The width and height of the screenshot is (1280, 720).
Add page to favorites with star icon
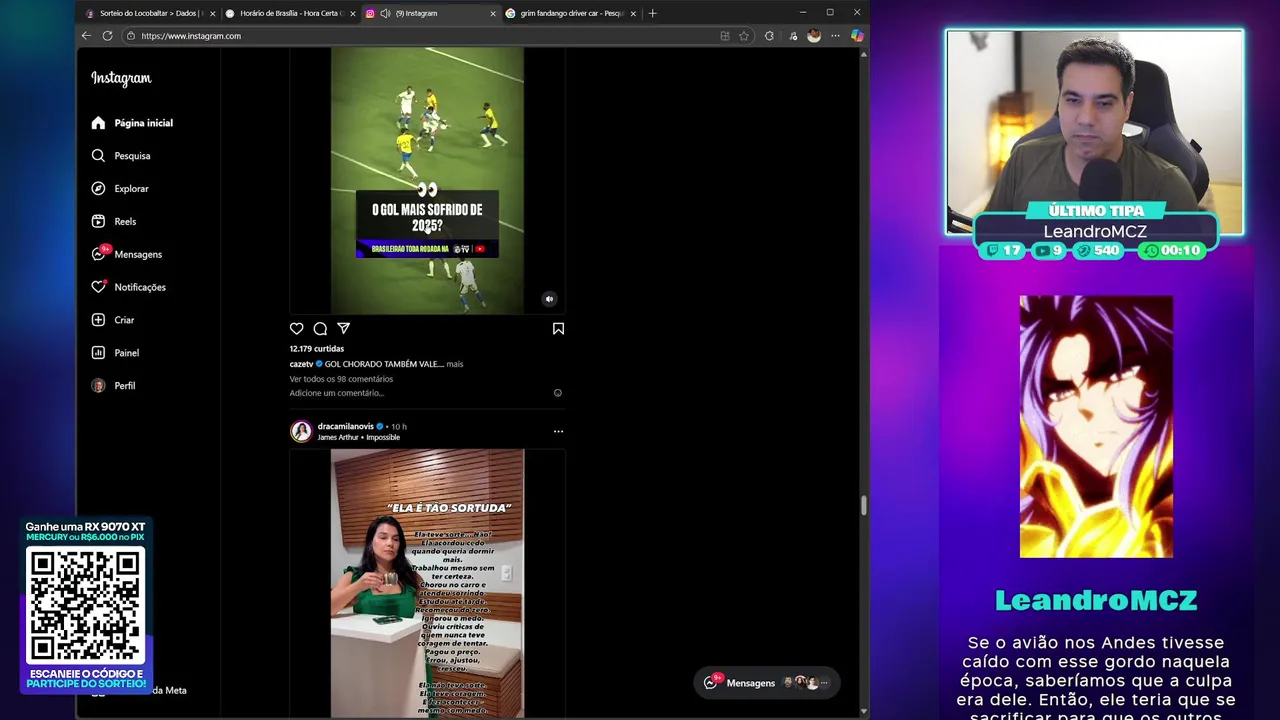pyautogui.click(x=744, y=36)
